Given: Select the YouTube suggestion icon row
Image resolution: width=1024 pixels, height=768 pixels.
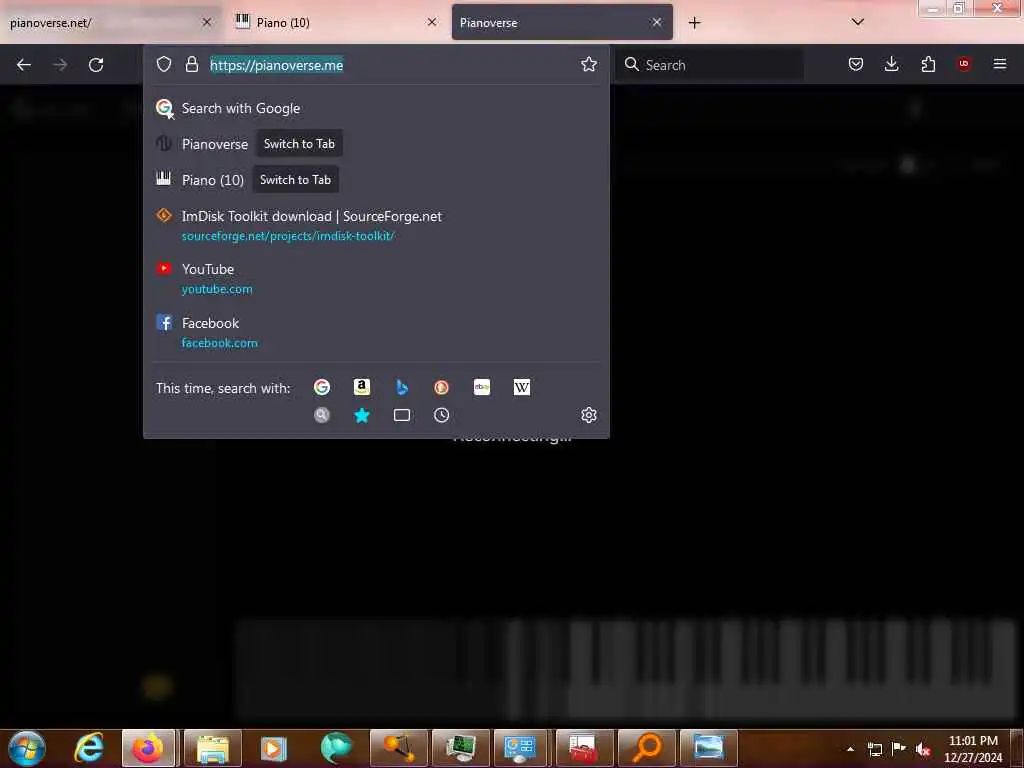Looking at the screenshot, I should point(376,278).
